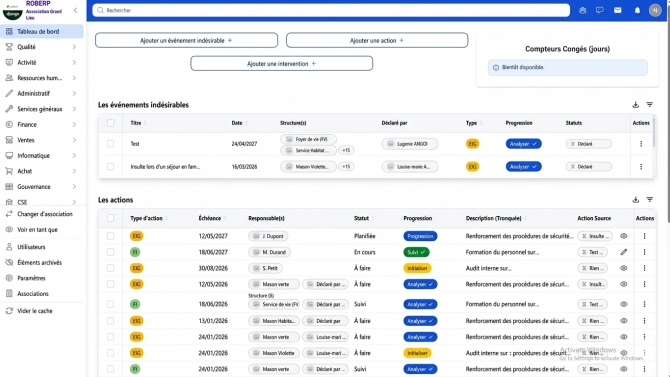Open three-dot menu for S. Petit action
The image size is (670, 377).
pos(644,268)
